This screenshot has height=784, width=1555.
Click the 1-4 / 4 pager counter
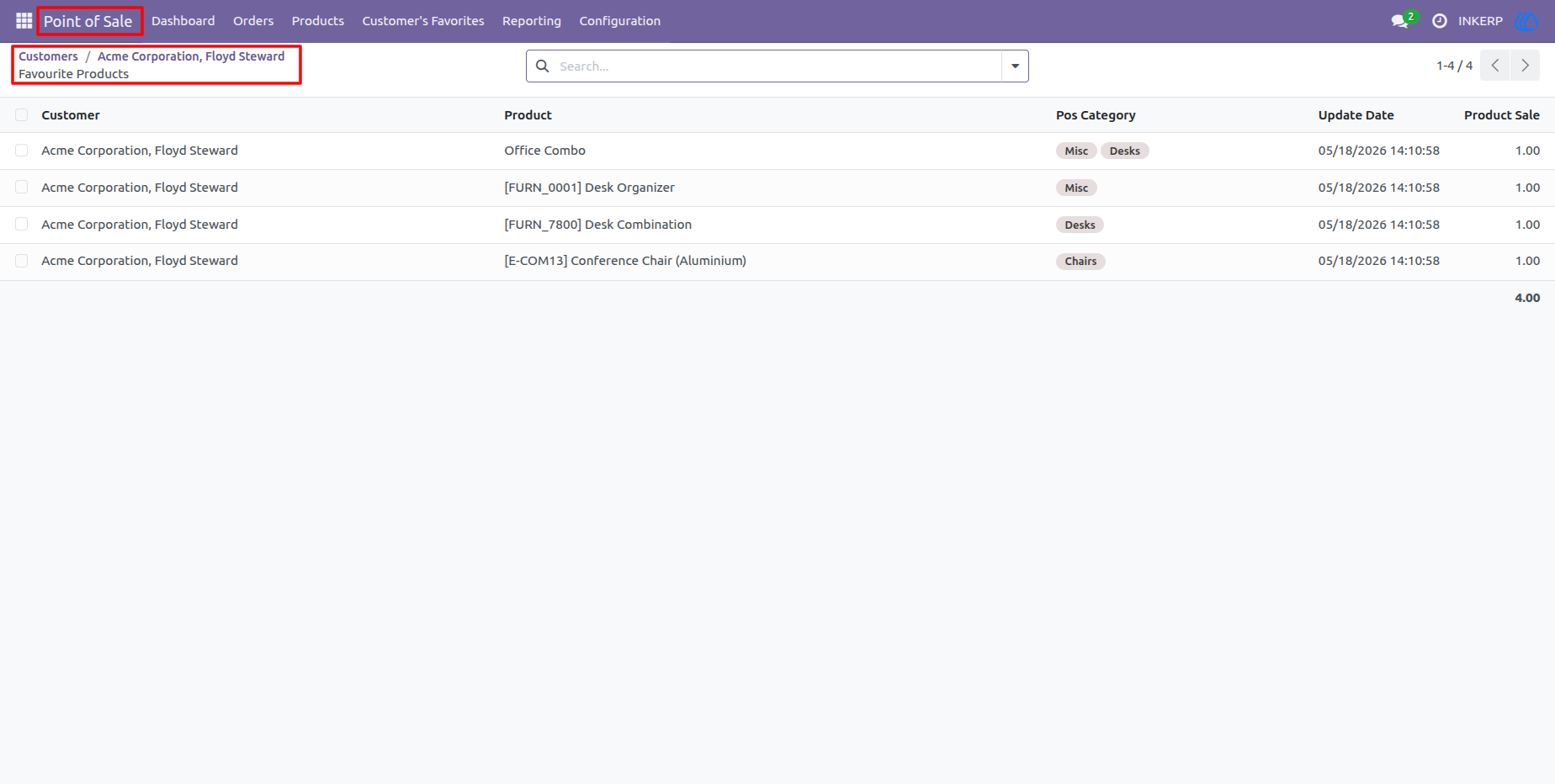pyautogui.click(x=1454, y=66)
